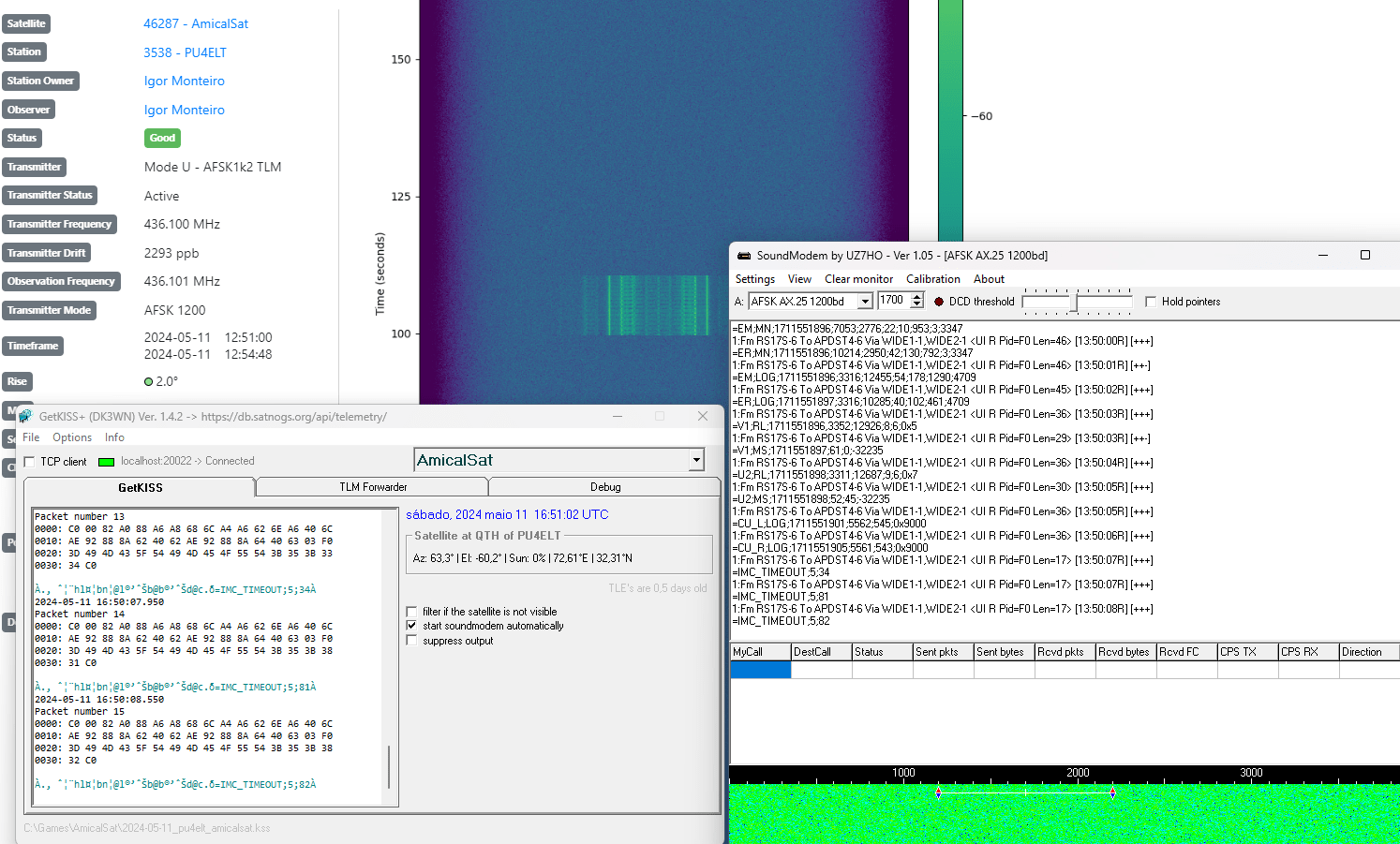Viewport: 1400px width, 844px height.
Task: Switch to the TLM Forwarder tab
Action: coord(372,487)
